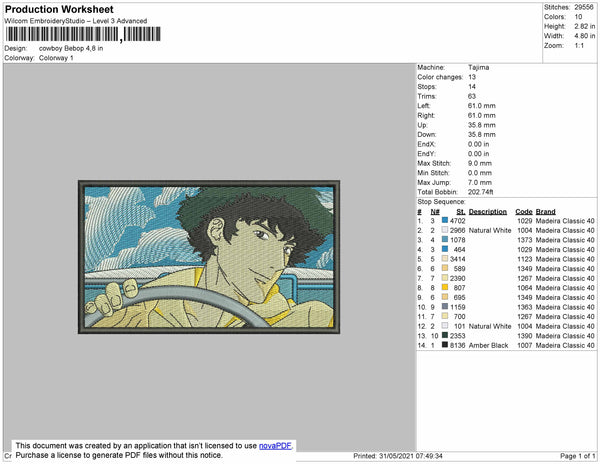Click the Total Bobbin value 202.74ft
This screenshot has width=600, height=464.
click(x=481, y=192)
